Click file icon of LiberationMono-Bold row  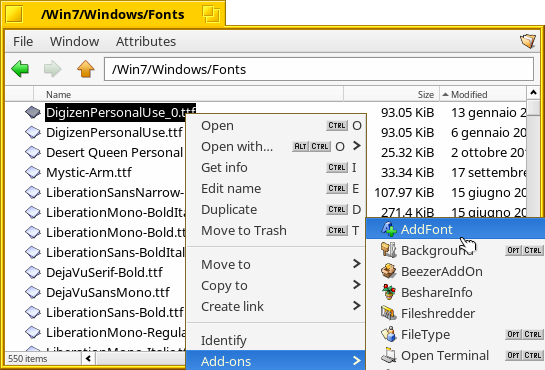click(x=33, y=232)
